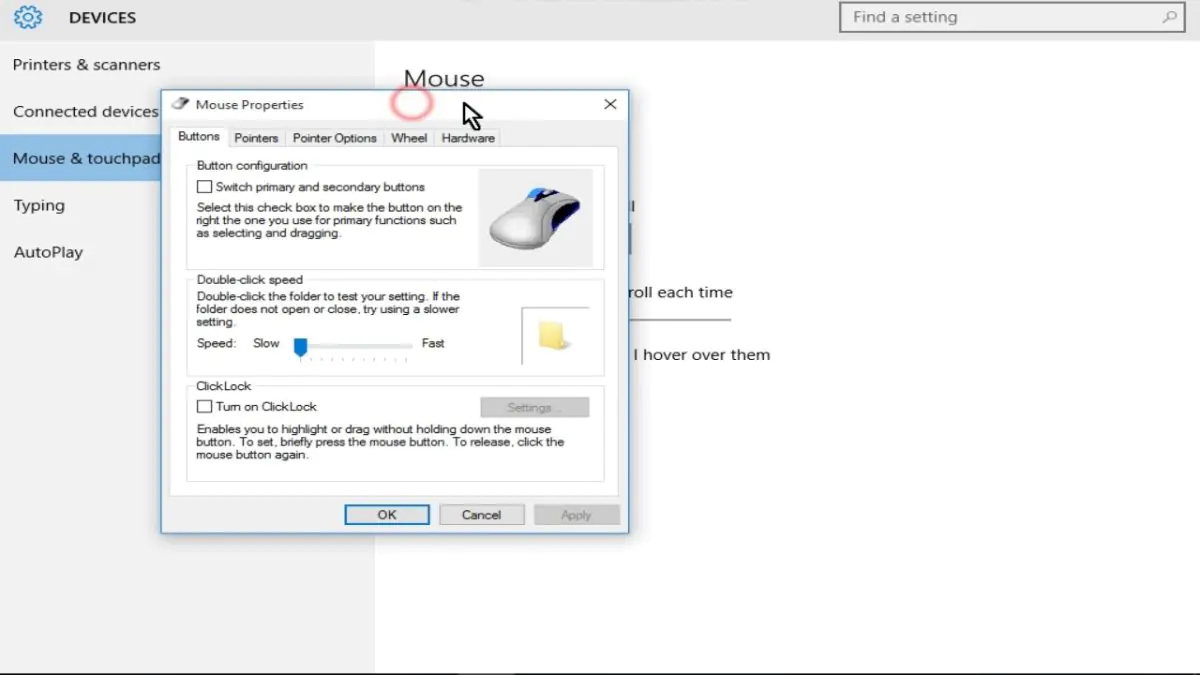Click the mouse icon in dialog title bar

181,103
